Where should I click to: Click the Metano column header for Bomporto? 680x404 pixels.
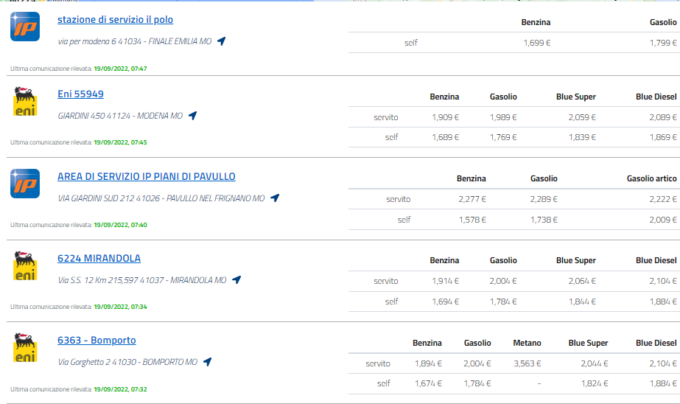(x=528, y=343)
